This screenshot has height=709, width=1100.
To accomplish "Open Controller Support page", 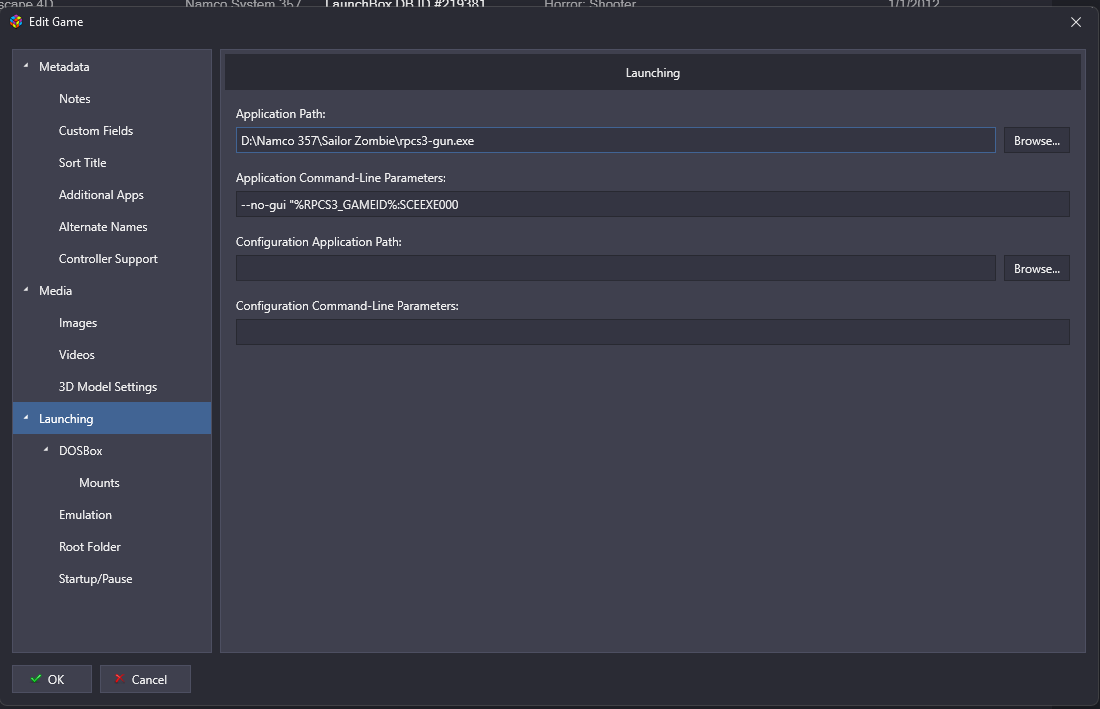I will tap(108, 259).
